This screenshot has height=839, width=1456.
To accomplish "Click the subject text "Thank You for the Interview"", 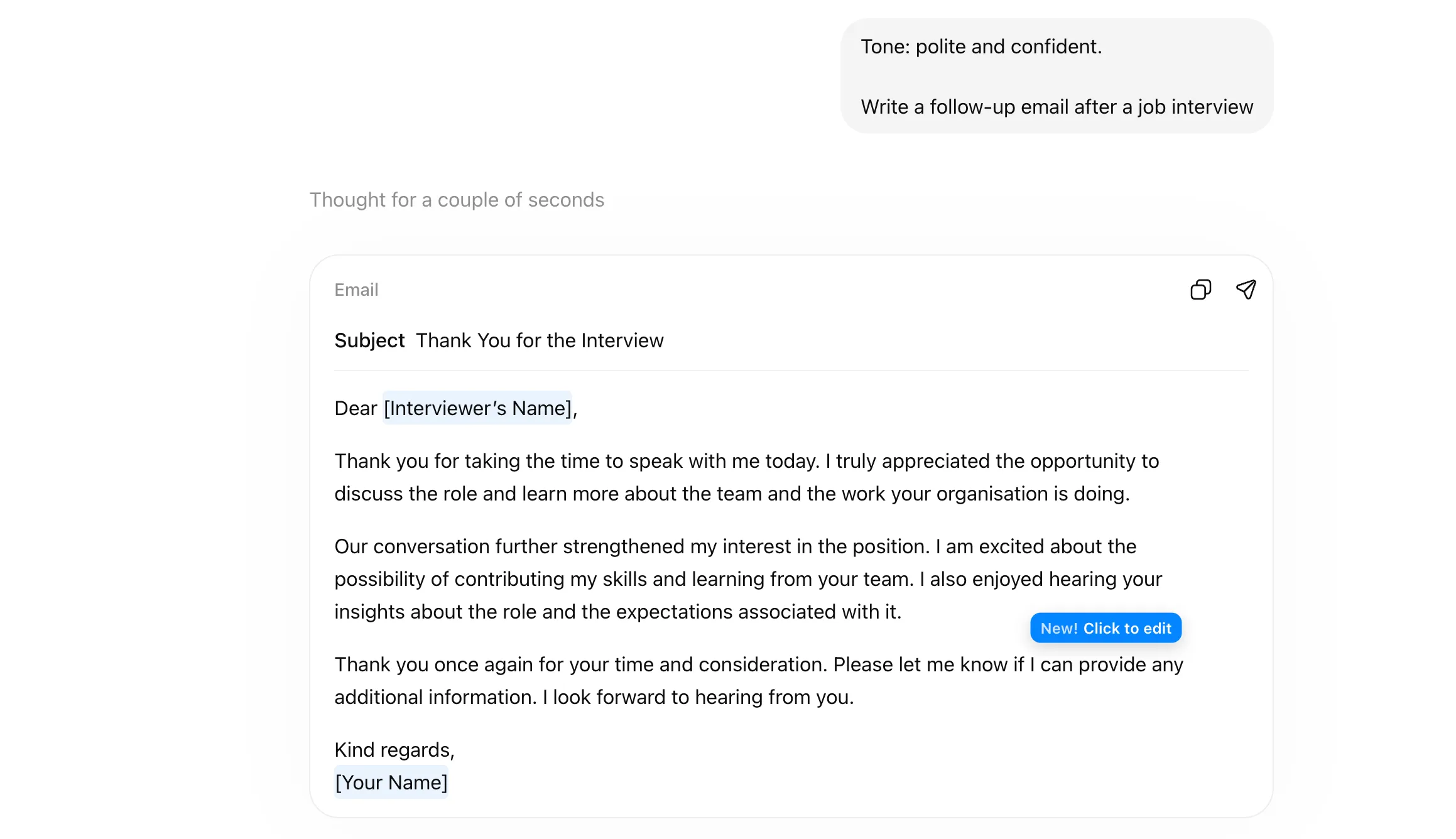I will coord(540,340).
